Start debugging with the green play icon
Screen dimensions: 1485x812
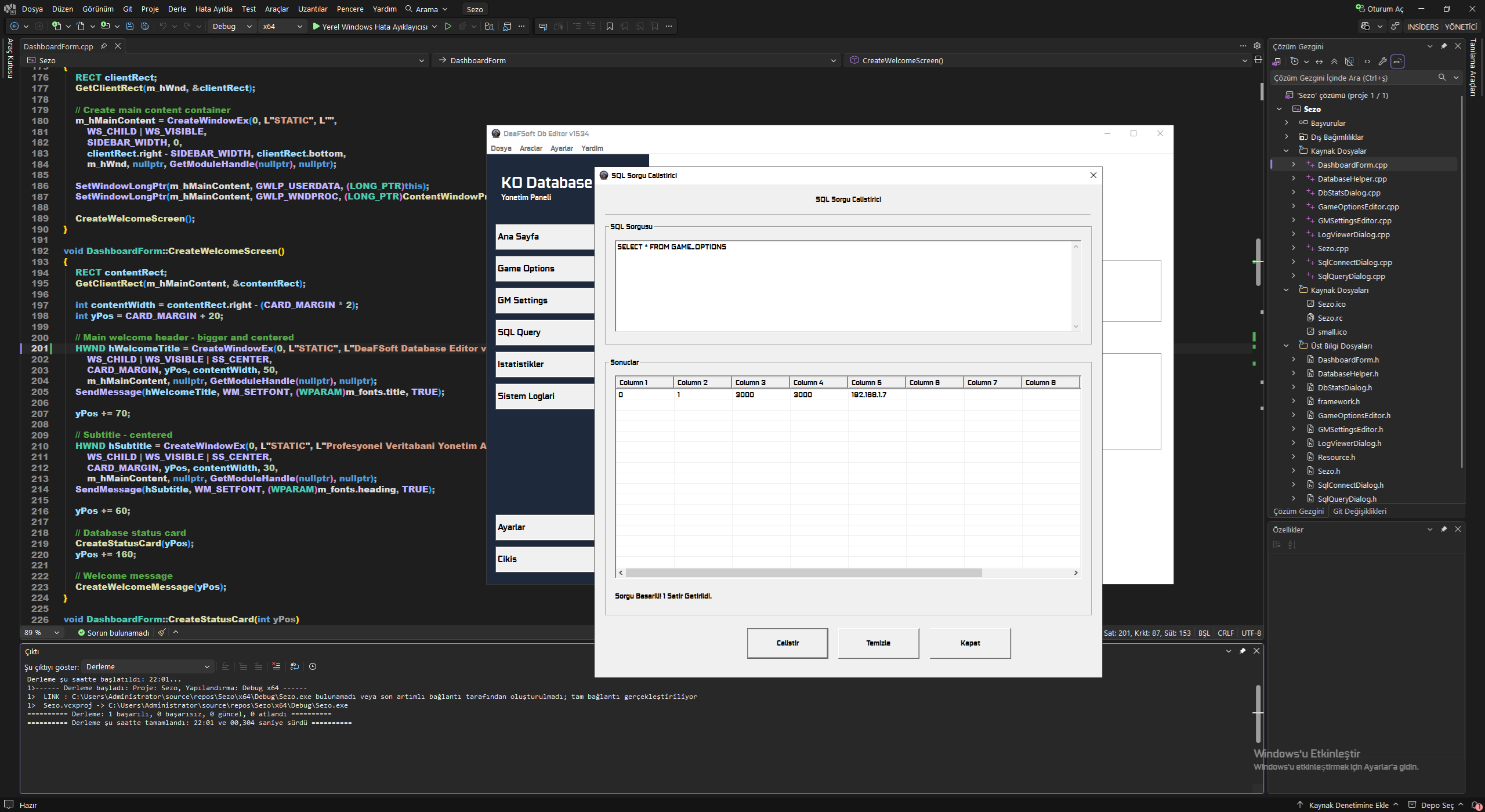point(316,26)
